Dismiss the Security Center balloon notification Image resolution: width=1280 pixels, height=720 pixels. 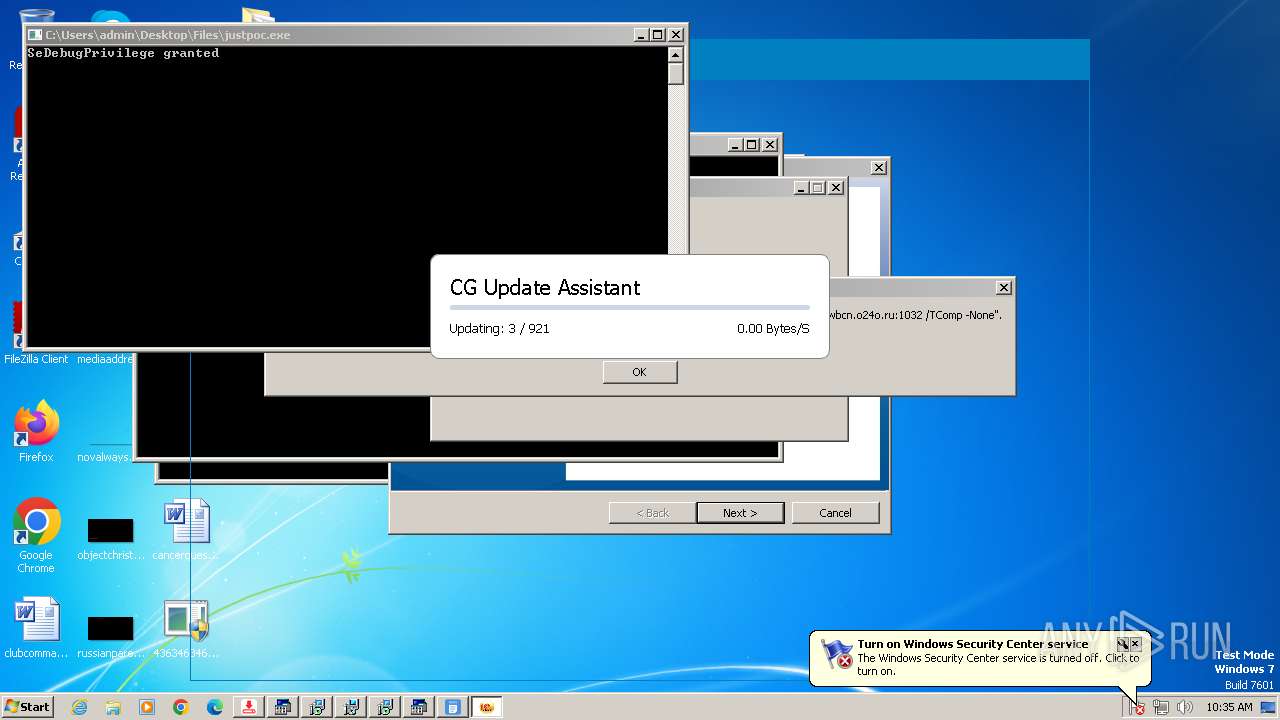point(1135,644)
